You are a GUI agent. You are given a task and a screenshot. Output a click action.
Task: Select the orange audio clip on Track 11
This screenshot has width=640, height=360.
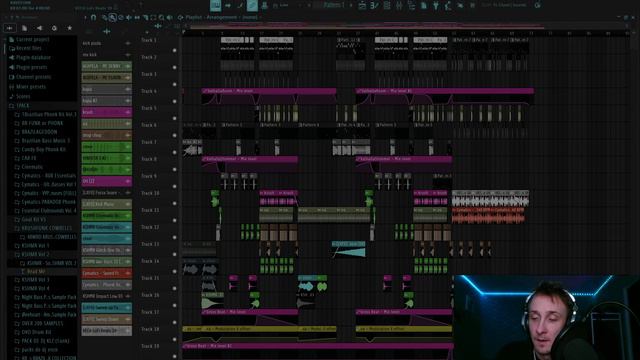488,215
